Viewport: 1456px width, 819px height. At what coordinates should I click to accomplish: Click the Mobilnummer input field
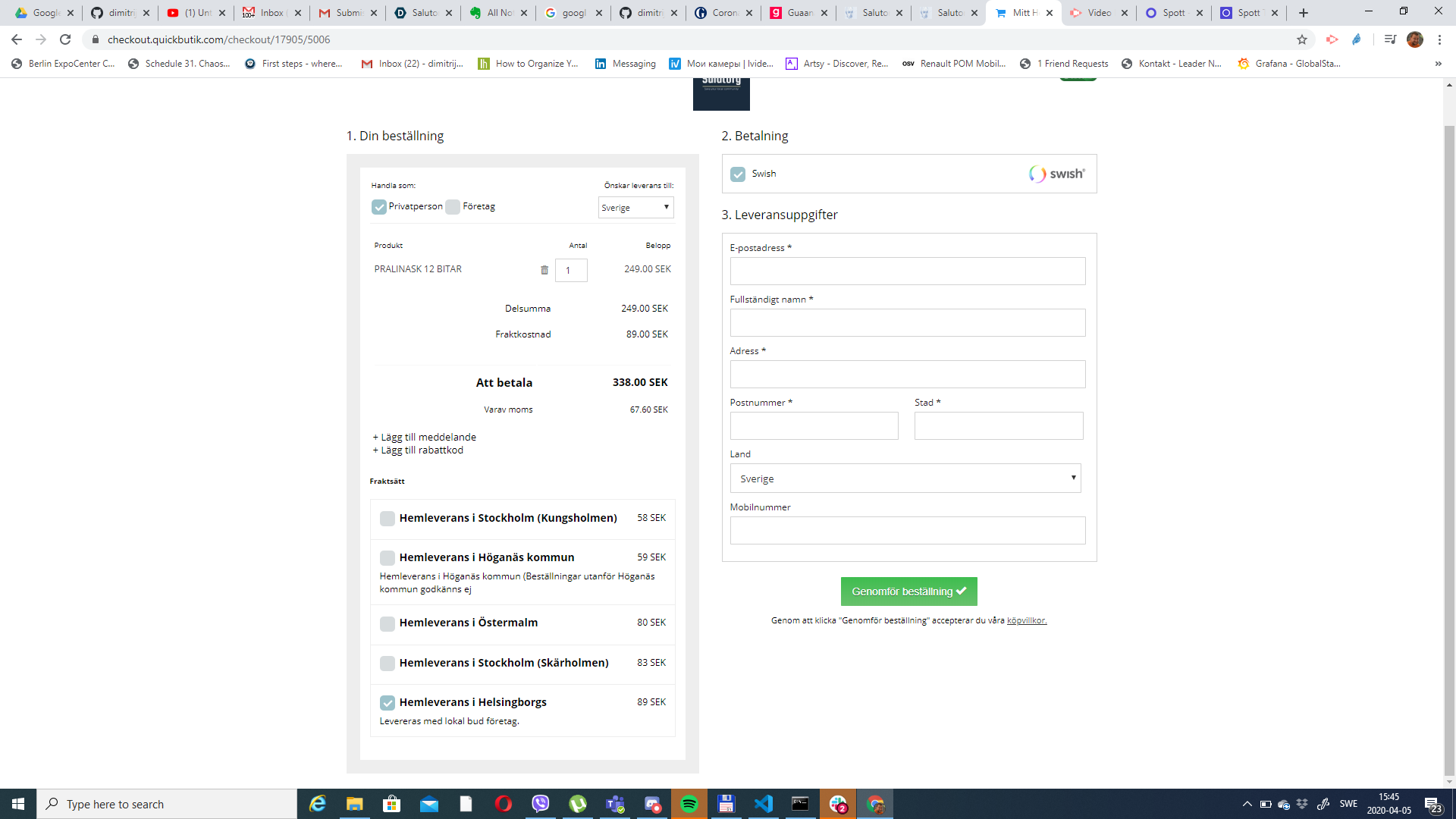tap(908, 531)
